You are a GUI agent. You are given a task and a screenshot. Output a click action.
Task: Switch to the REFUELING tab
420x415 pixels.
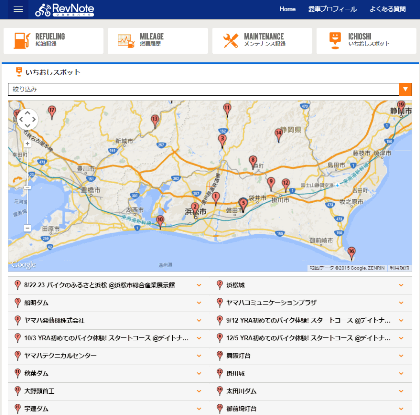(53, 41)
